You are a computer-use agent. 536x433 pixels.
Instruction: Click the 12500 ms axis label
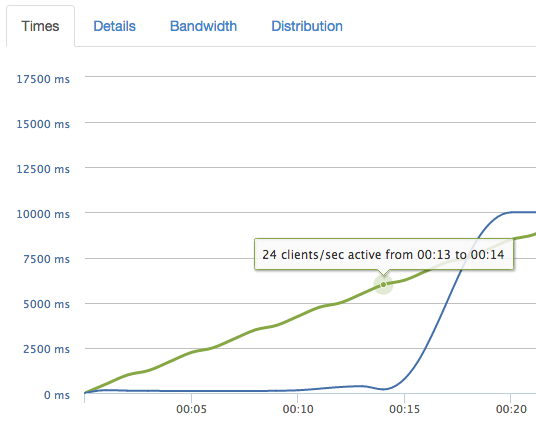click(x=43, y=169)
